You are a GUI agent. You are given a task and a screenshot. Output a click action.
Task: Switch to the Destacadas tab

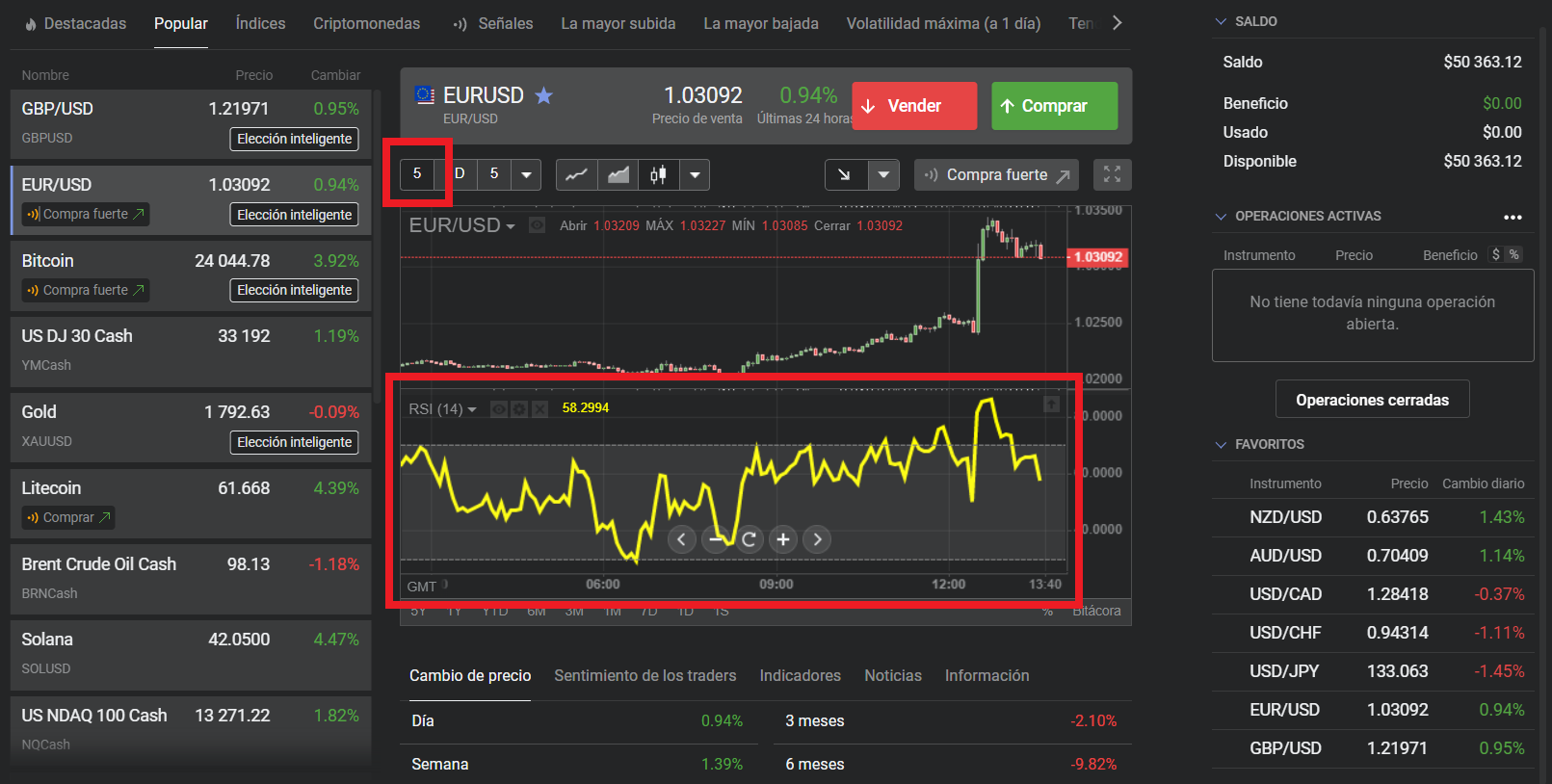(x=75, y=23)
